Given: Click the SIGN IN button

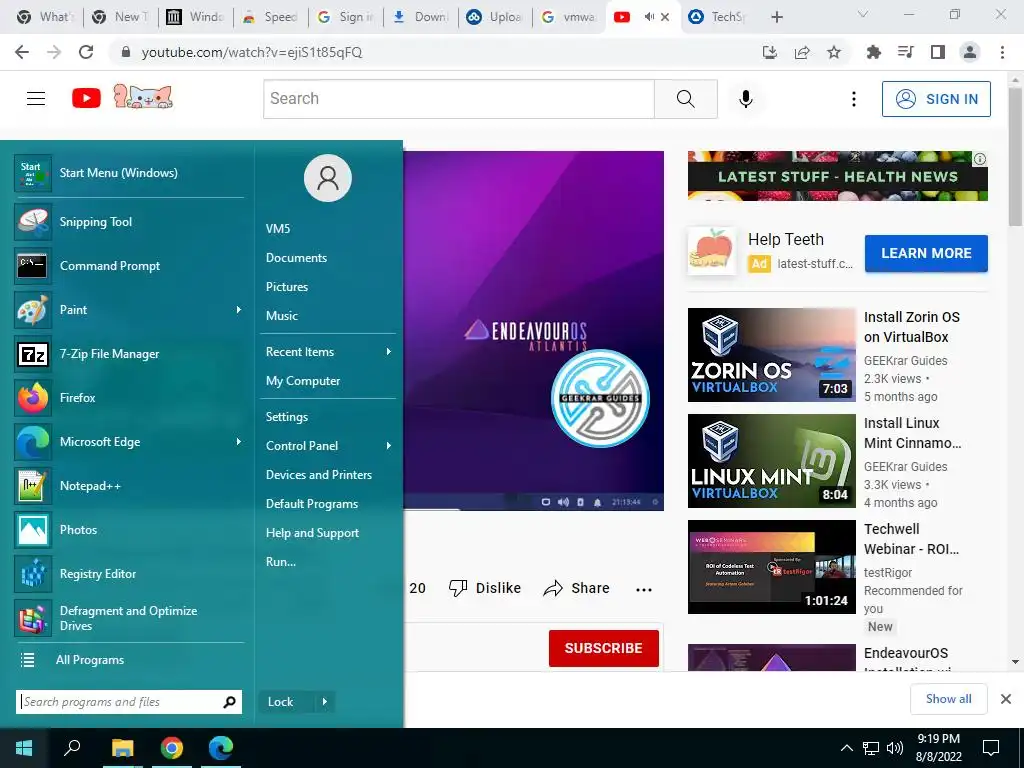Looking at the screenshot, I should [x=936, y=99].
